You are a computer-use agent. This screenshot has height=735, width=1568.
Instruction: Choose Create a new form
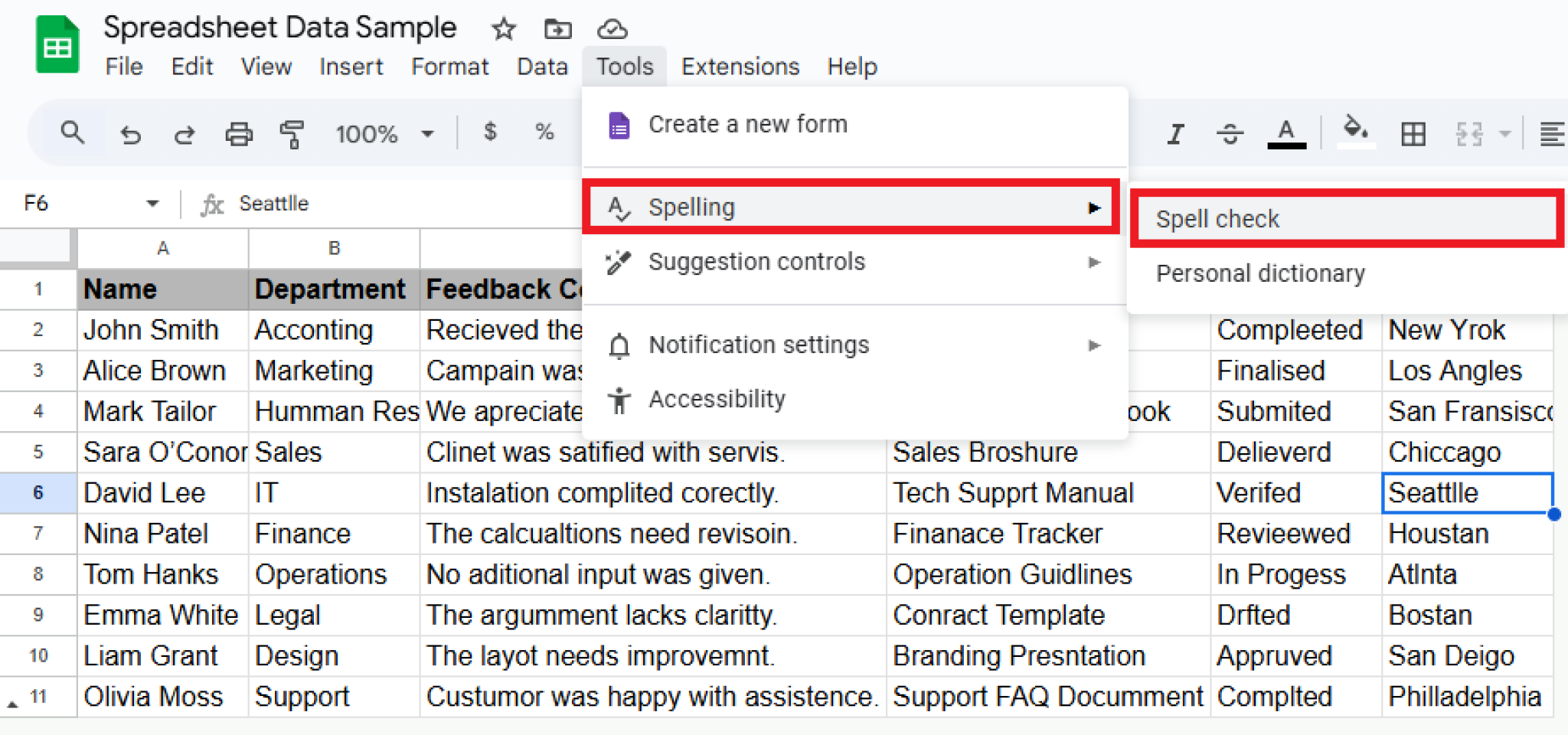coord(747,124)
